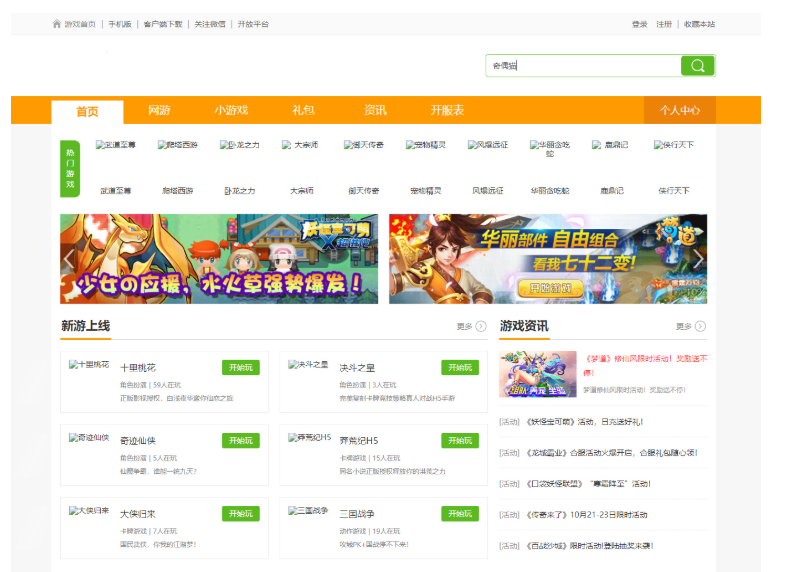This screenshot has height=572, width=791.
Task: Click the 注册 link at top
Action: click(x=664, y=24)
